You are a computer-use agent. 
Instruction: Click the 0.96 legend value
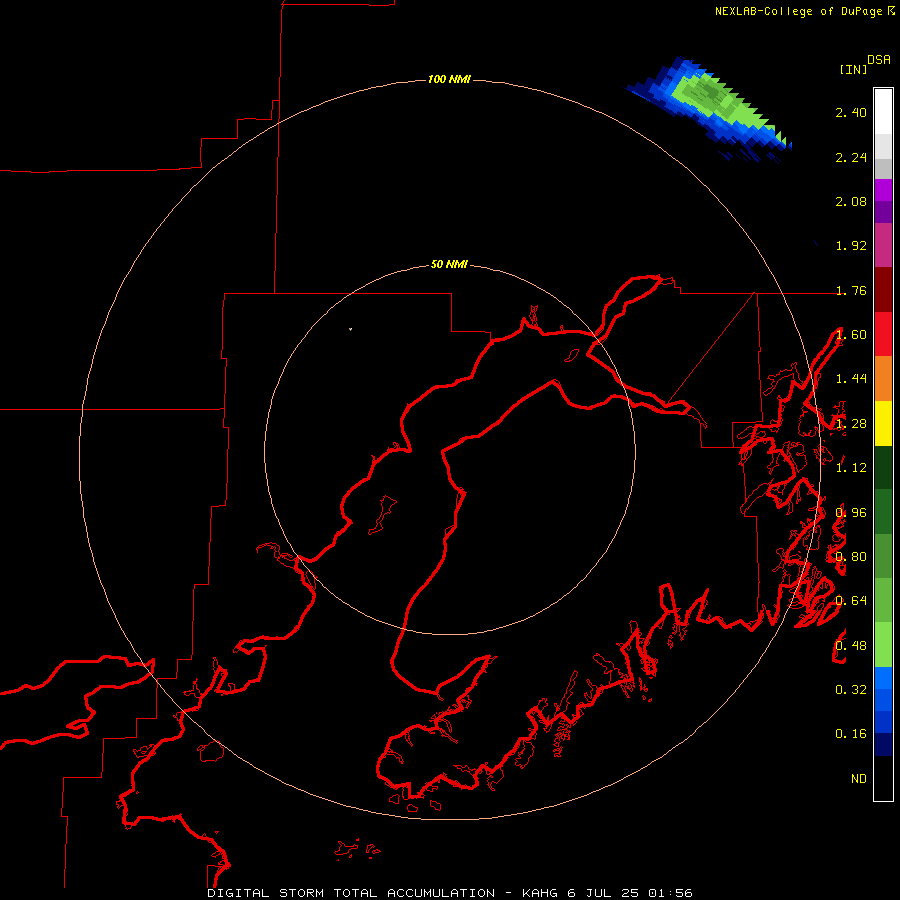pos(851,513)
